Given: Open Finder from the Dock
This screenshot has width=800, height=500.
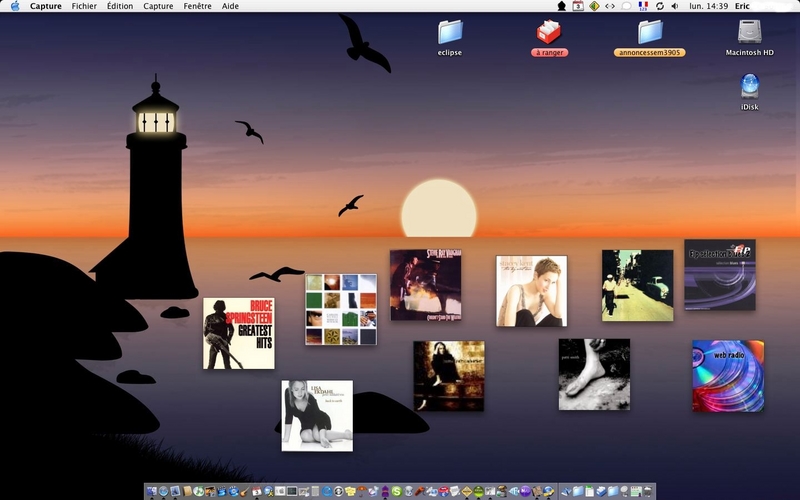Looking at the screenshot, I should click(152, 491).
